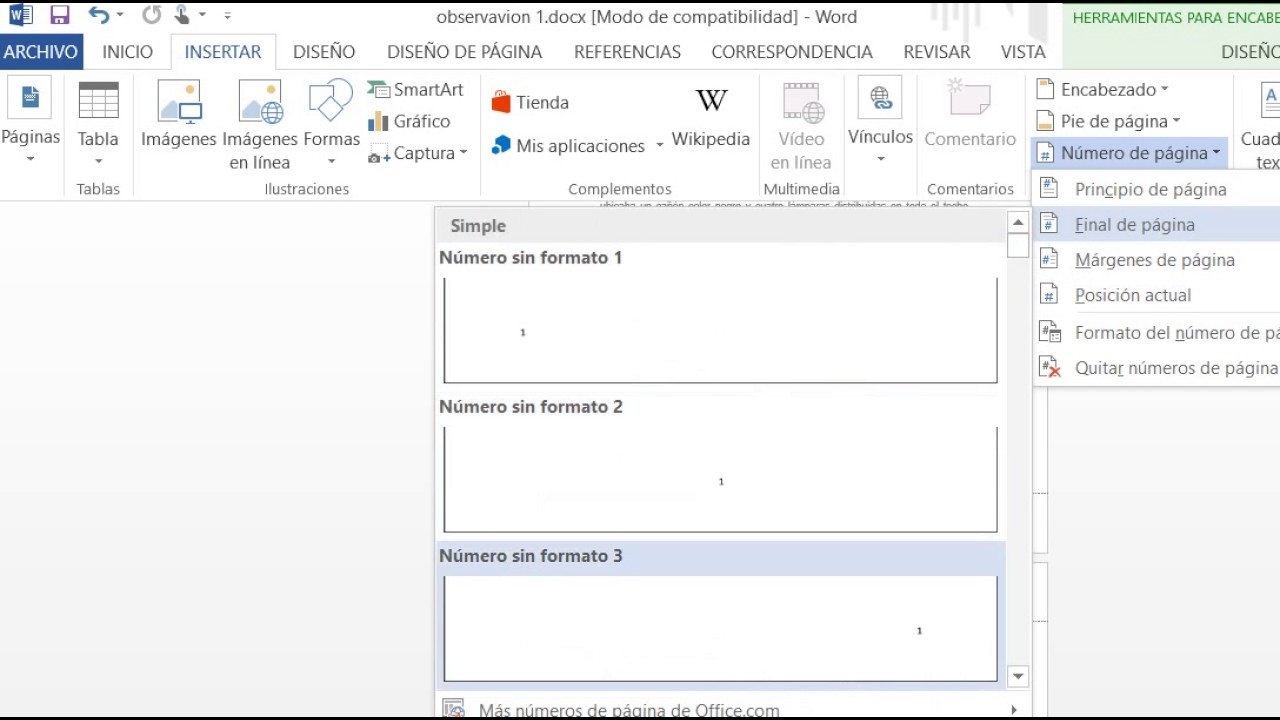Viewport: 1280px width, 720px height.
Task: Switch to the VISTA tab
Action: click(x=1023, y=52)
